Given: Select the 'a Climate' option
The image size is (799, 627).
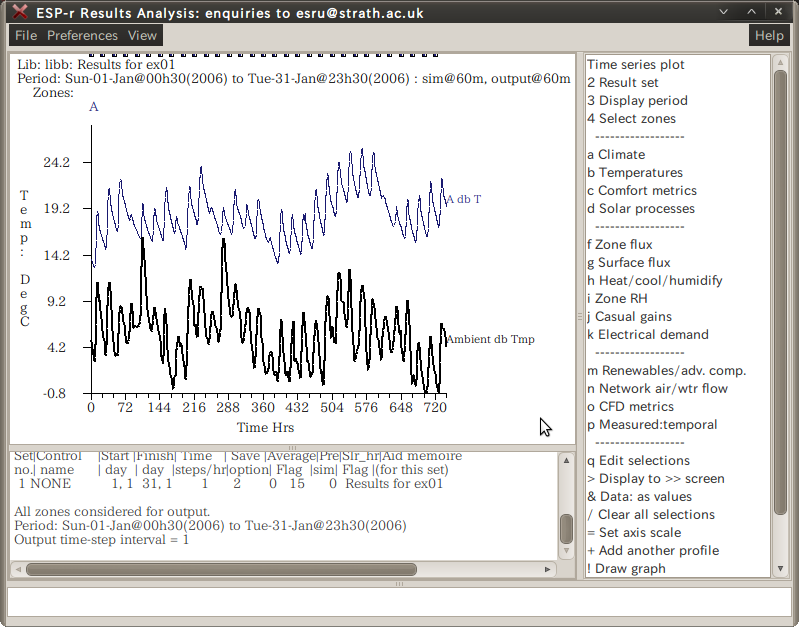Looking at the screenshot, I should coord(616,155).
